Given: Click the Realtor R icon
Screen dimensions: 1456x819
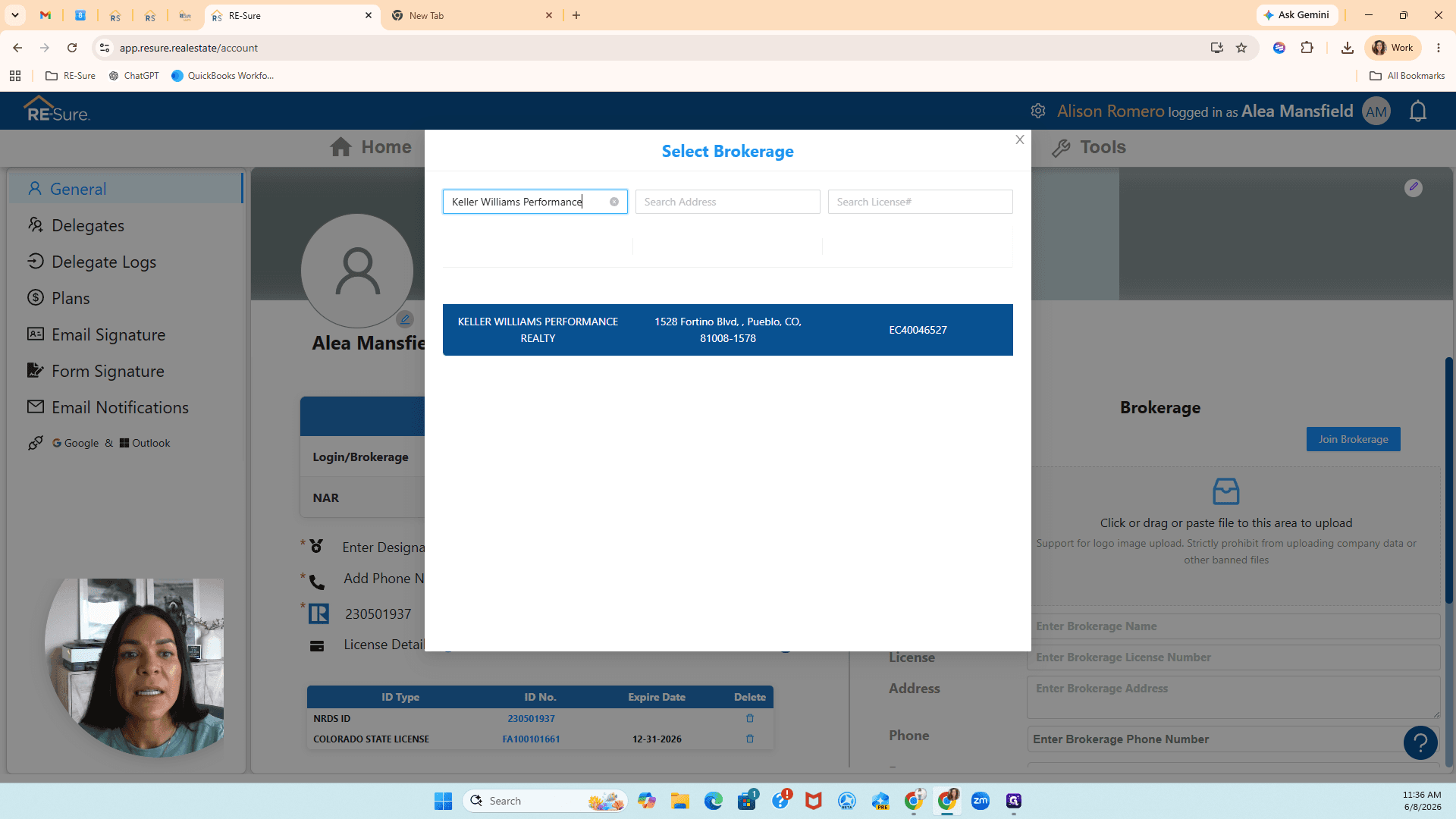Looking at the screenshot, I should point(318,613).
